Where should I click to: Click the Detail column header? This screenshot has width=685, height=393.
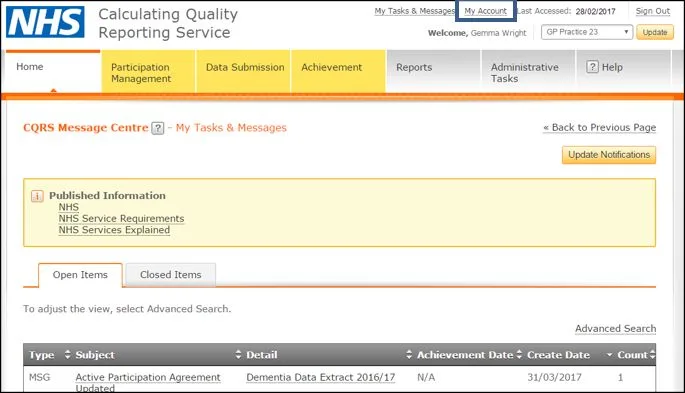click(262, 355)
